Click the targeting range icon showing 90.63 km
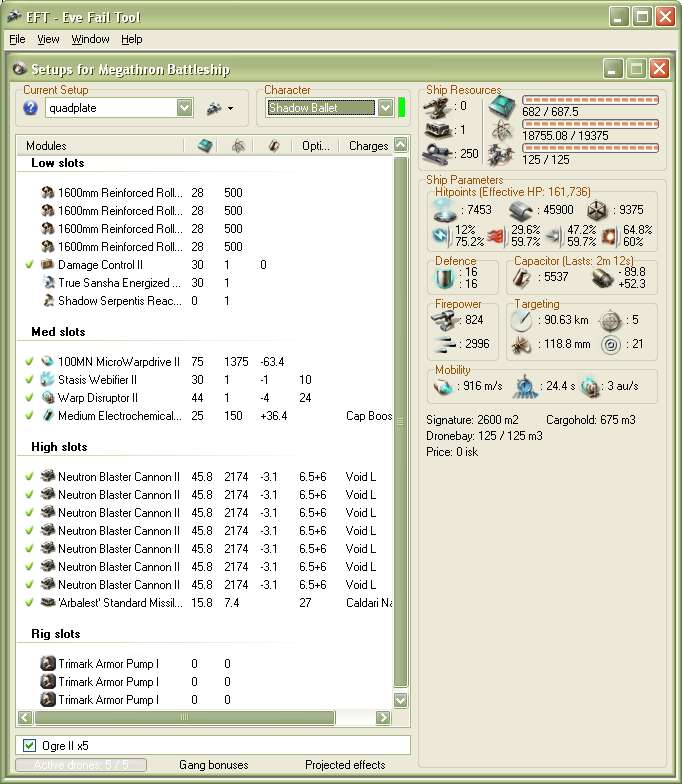This screenshot has width=682, height=784. [x=522, y=320]
